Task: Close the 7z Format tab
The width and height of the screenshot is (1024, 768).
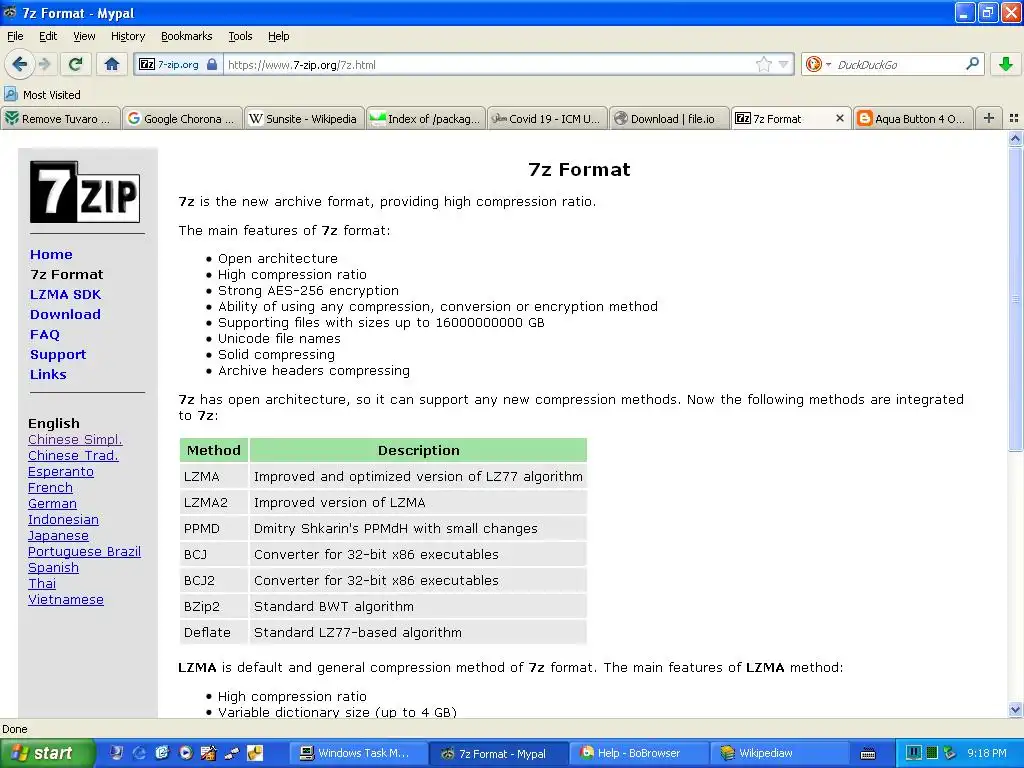Action: [x=840, y=118]
